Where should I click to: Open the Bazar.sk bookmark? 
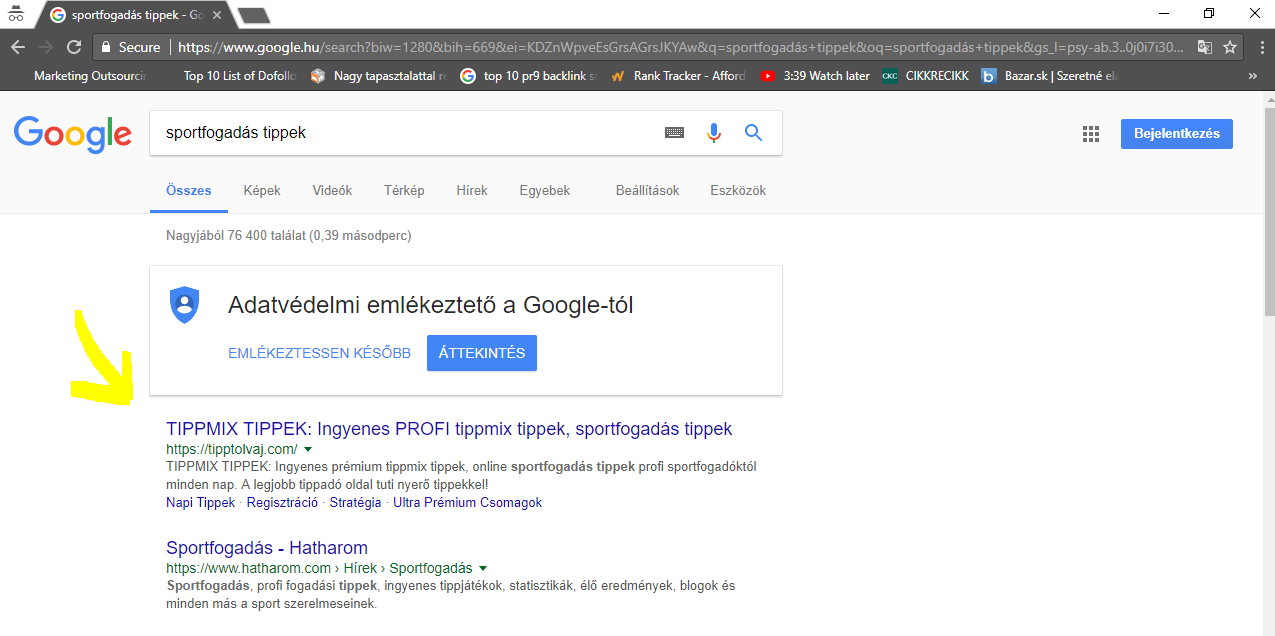[1049, 75]
